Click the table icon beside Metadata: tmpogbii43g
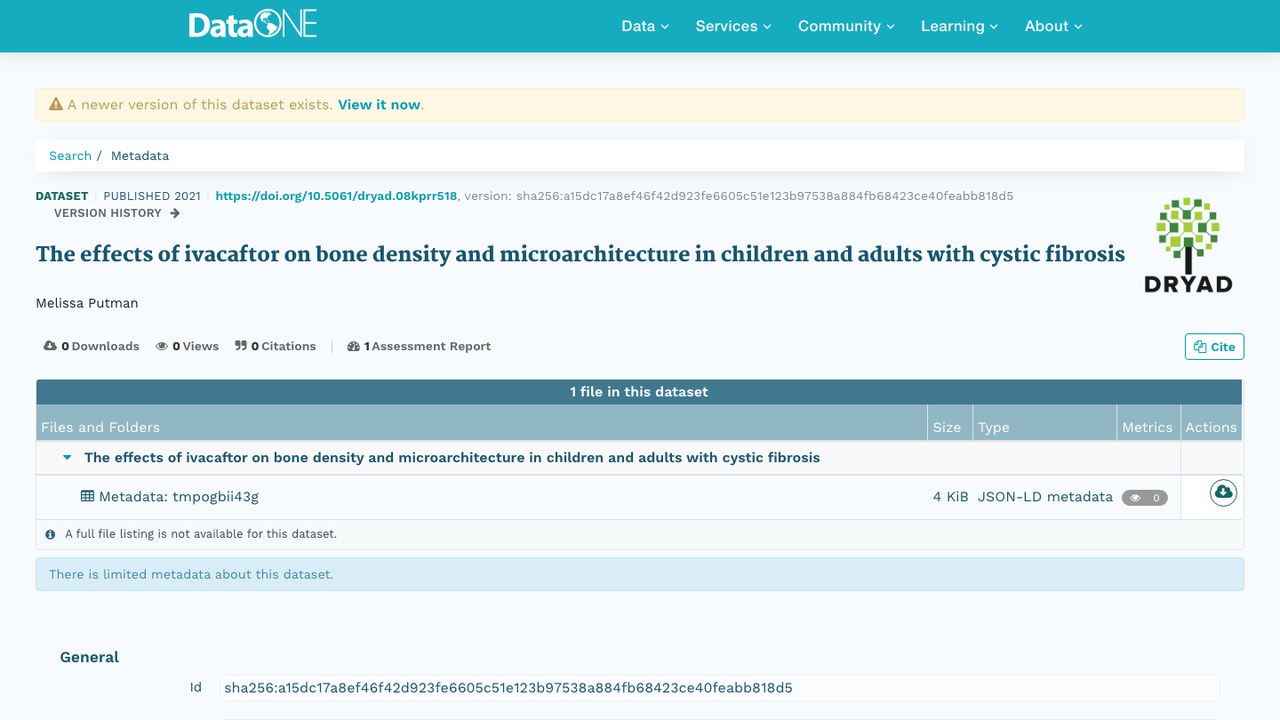The width and height of the screenshot is (1280, 720). [x=88, y=496]
